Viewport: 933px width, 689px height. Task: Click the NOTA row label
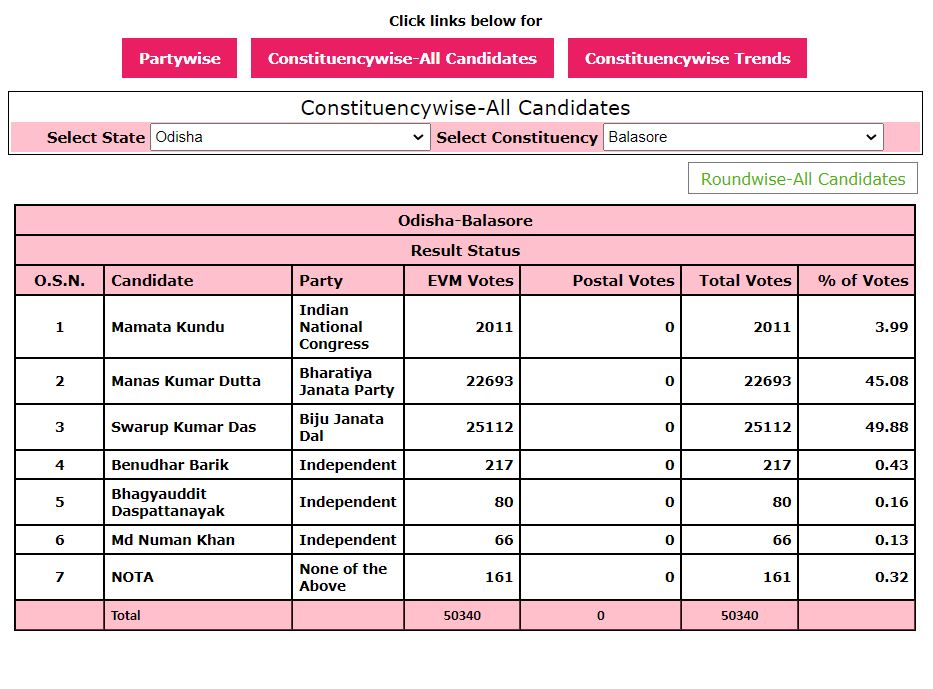tap(132, 577)
